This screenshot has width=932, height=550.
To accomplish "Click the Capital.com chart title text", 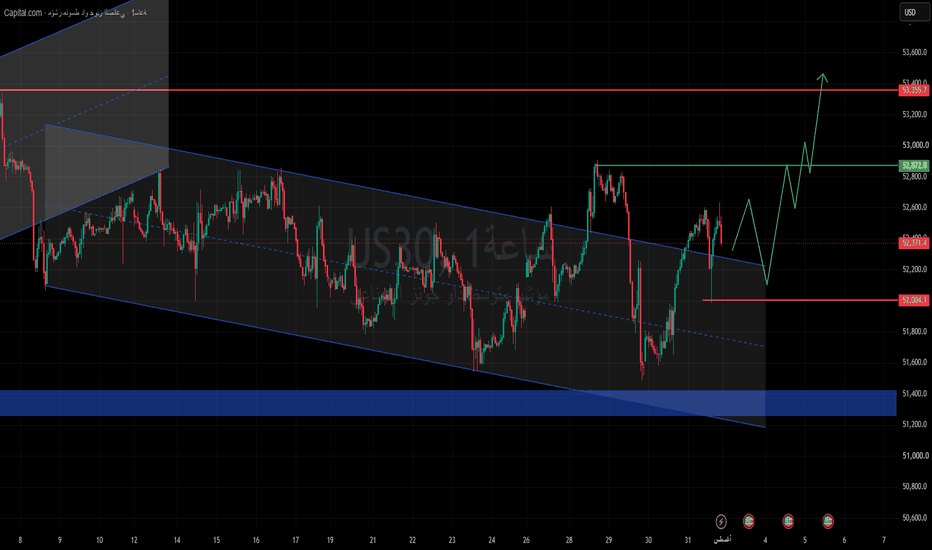I will pos(75,12).
